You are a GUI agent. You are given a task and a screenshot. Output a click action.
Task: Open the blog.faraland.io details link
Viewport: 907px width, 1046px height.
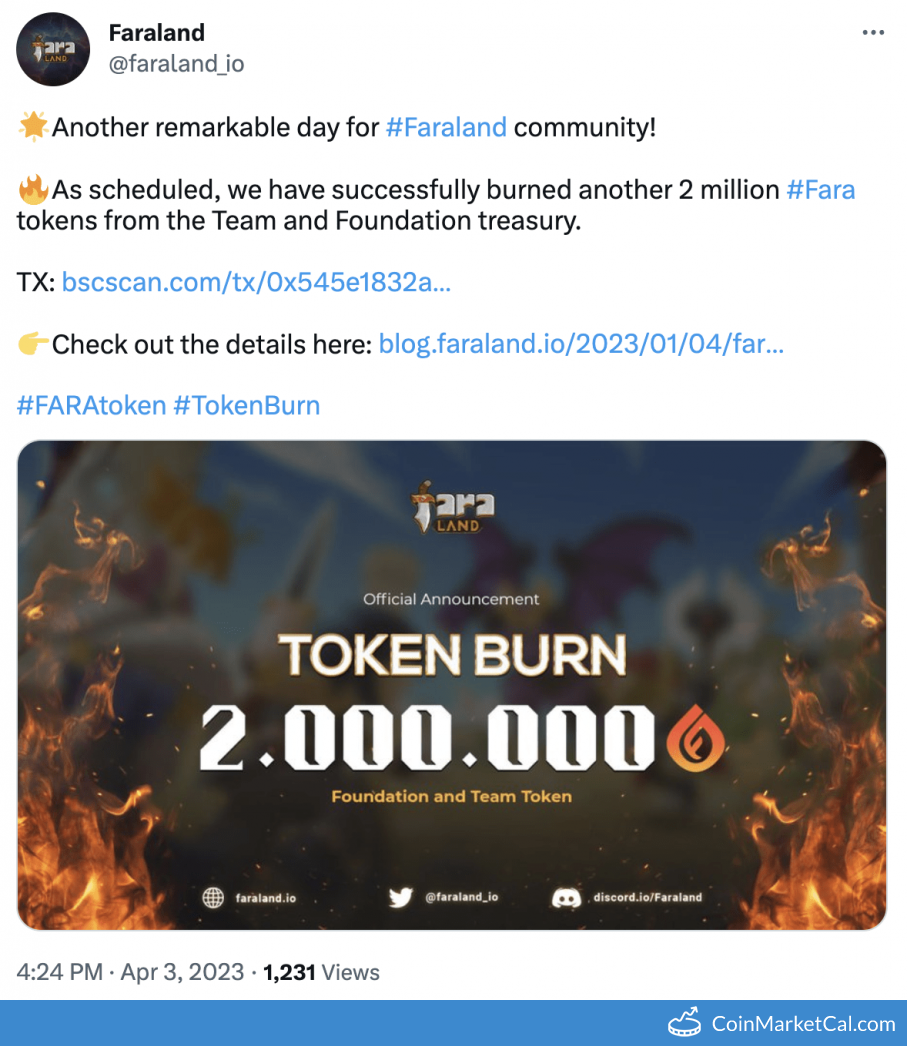click(x=581, y=345)
